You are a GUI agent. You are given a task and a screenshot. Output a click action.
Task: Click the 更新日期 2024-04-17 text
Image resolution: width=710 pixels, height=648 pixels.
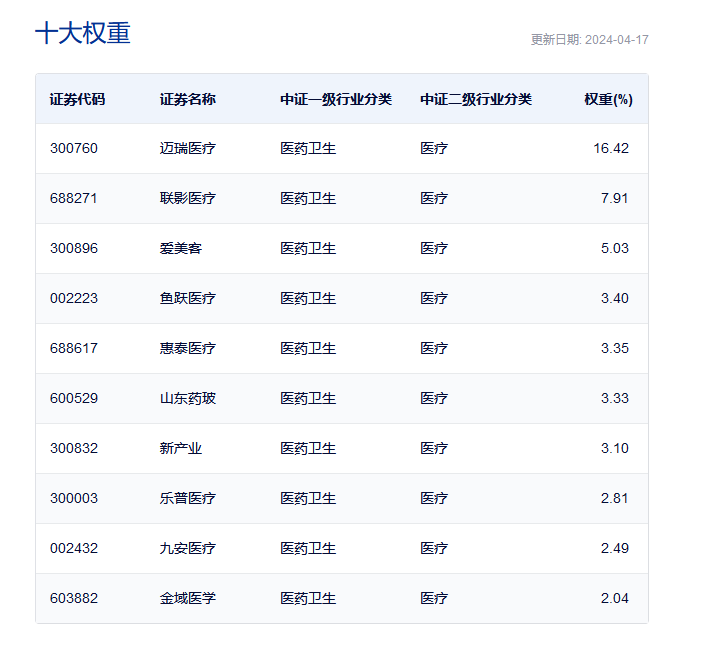589,40
